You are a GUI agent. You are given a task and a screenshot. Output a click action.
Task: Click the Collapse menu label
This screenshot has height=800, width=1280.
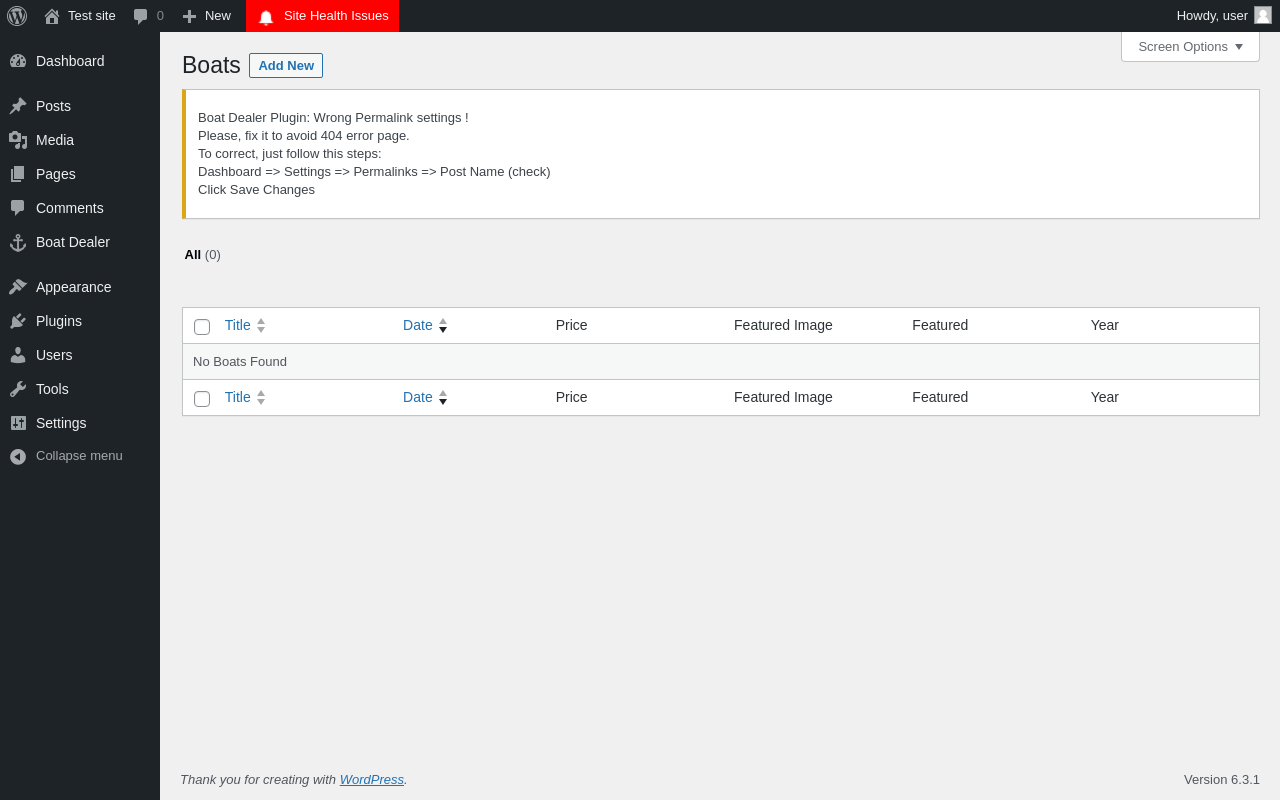point(79,456)
